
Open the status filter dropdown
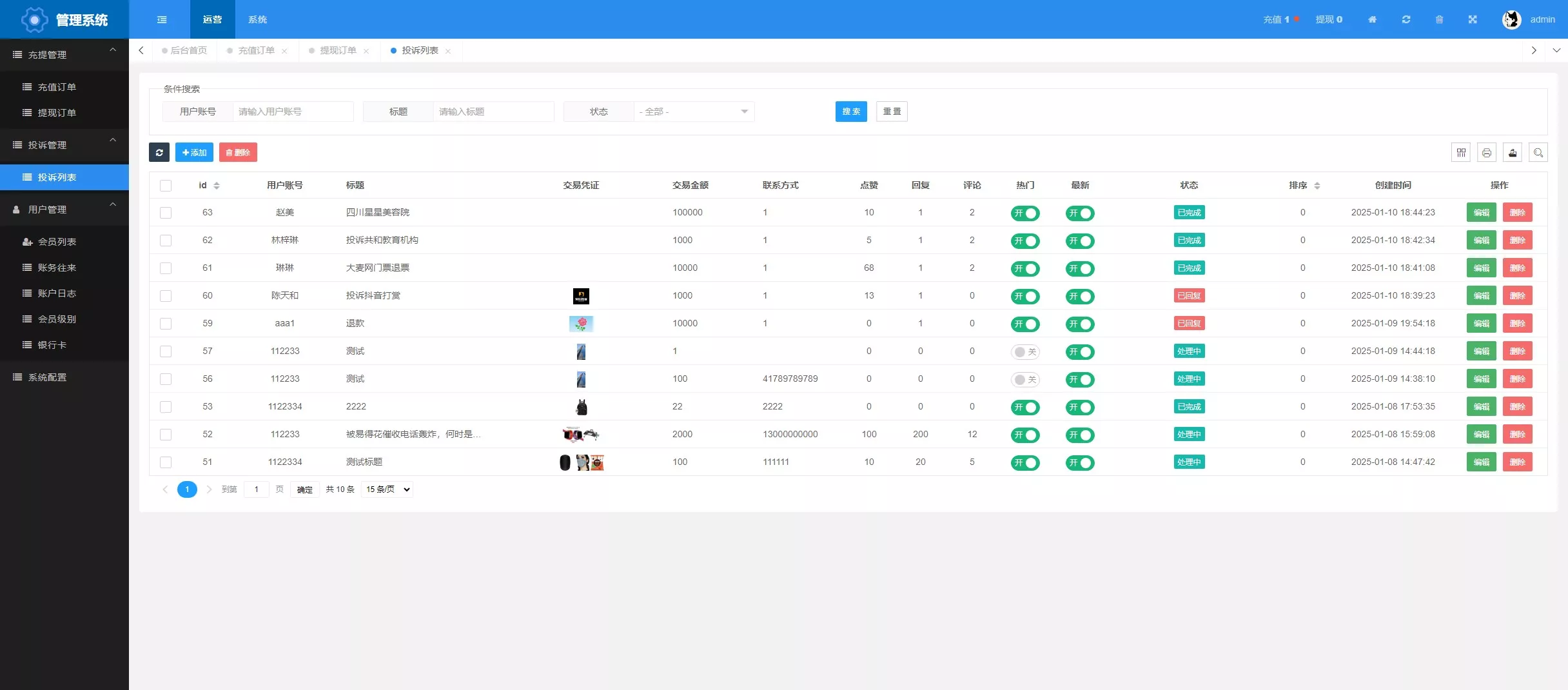click(693, 112)
